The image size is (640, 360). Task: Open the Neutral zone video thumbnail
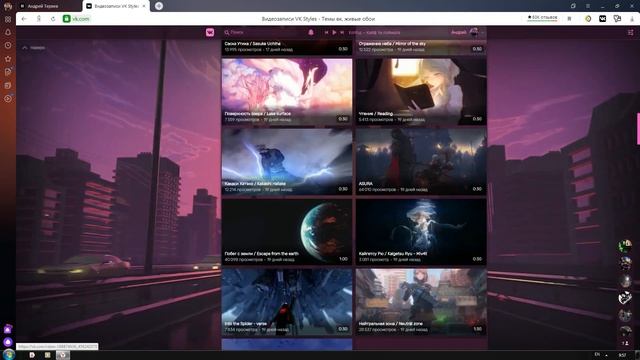tap(421, 302)
